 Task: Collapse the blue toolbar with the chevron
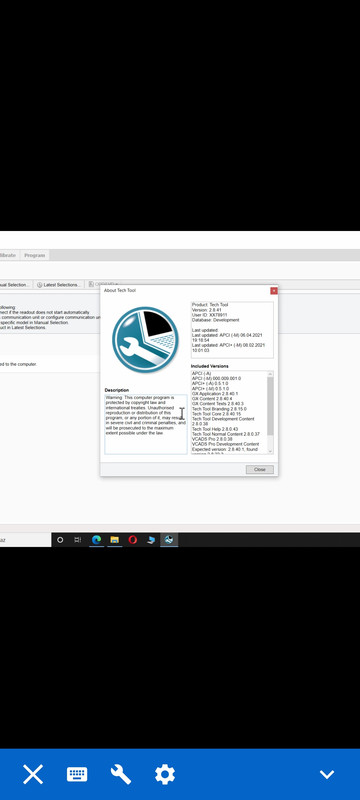(327, 774)
